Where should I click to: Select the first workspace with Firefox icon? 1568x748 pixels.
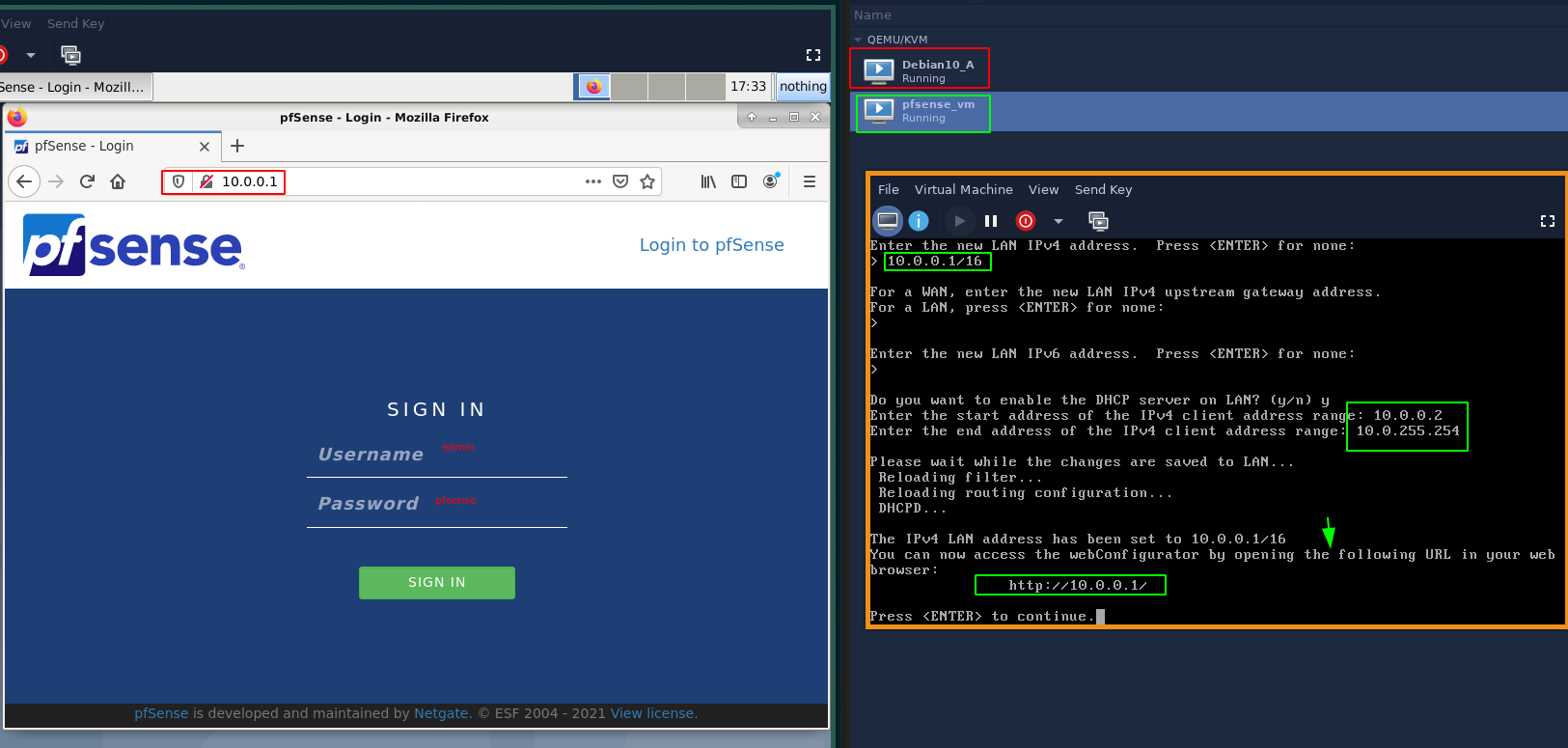593,87
